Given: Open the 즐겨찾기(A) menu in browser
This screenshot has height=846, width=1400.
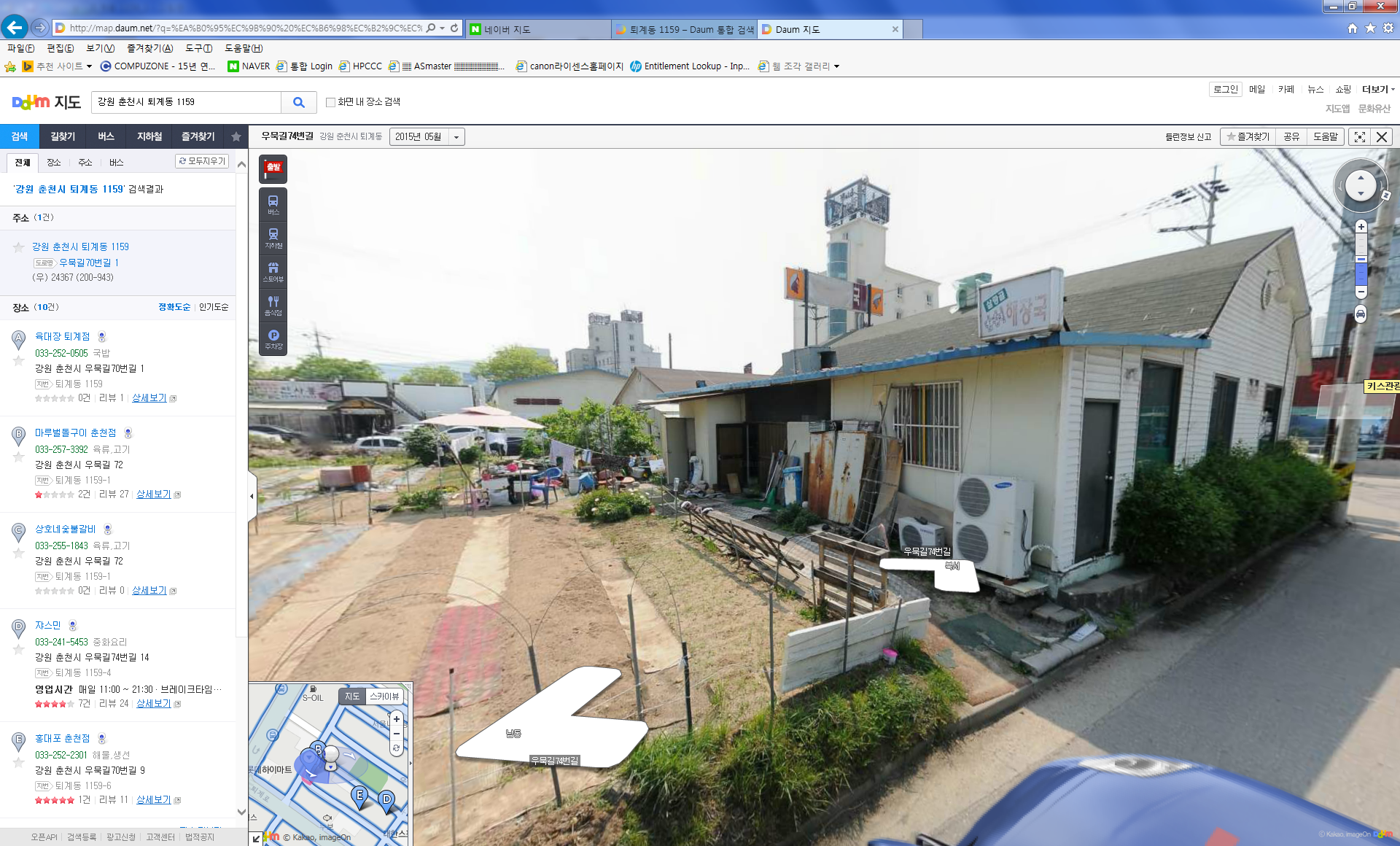Looking at the screenshot, I should tap(149, 48).
